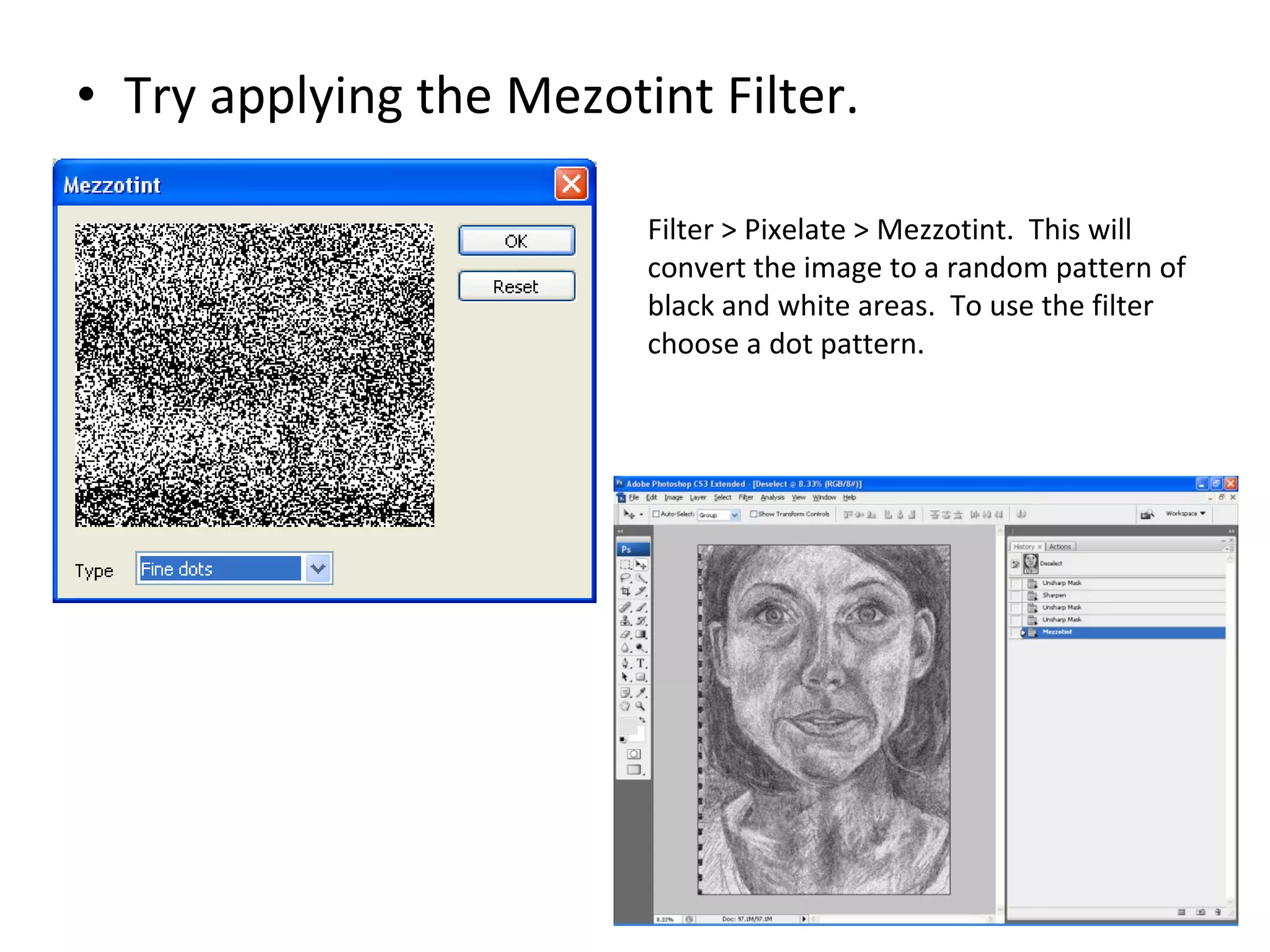Open the Type dropdown in Mezzotint dialog
1270x952 pixels.
point(317,568)
